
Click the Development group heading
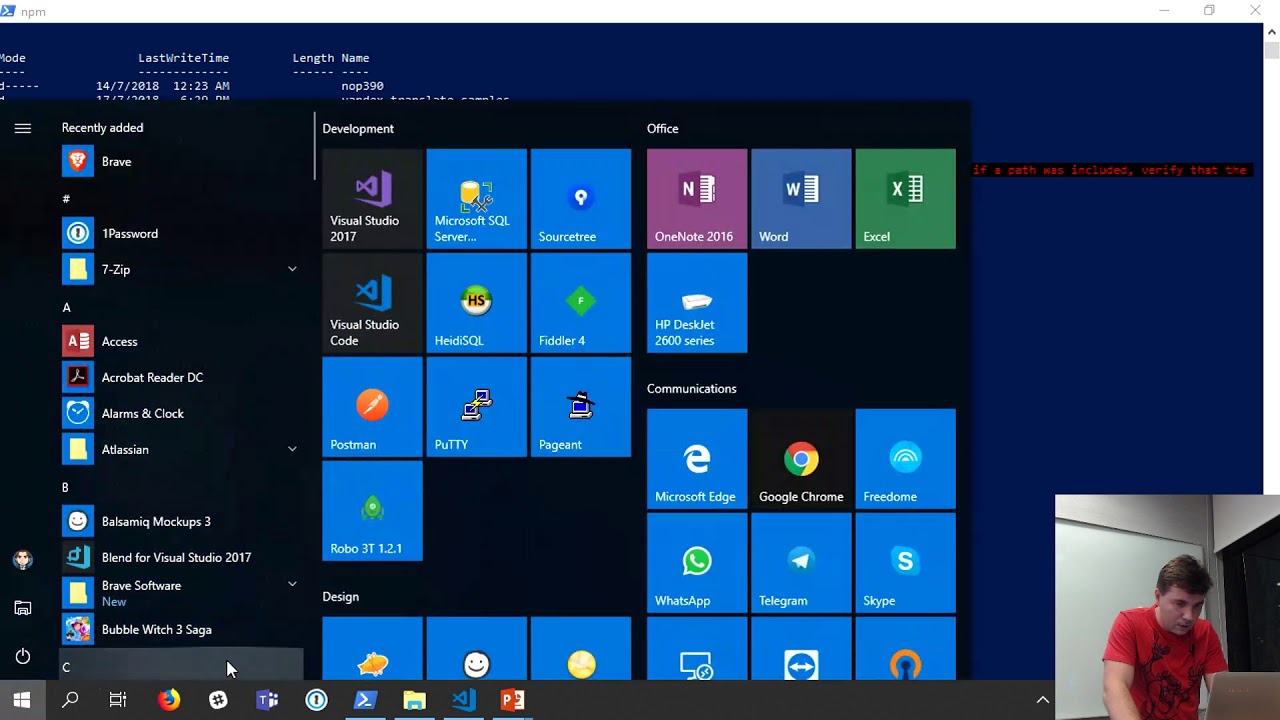tap(358, 128)
